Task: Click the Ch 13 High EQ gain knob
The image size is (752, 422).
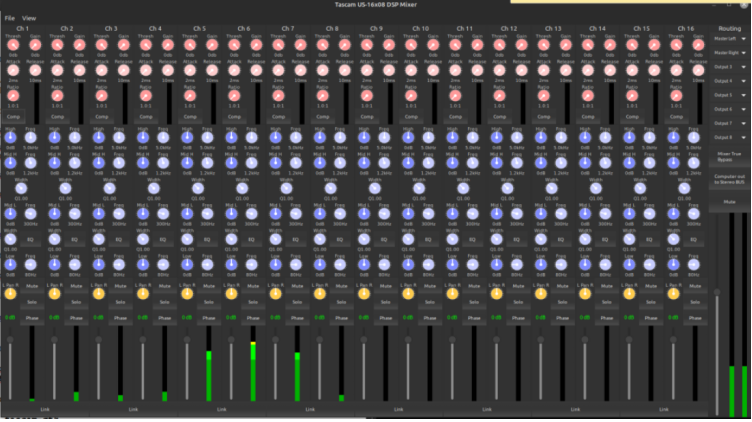Action: [540, 138]
